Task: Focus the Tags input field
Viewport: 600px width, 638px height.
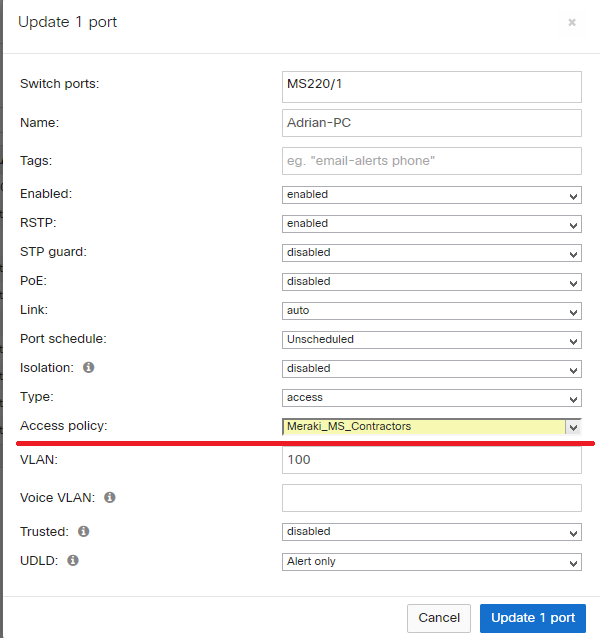Action: click(x=432, y=161)
